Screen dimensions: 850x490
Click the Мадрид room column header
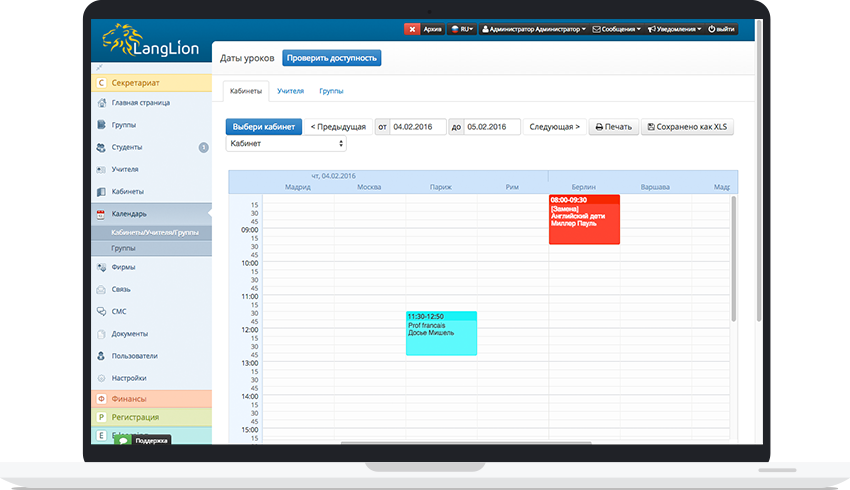coord(298,187)
